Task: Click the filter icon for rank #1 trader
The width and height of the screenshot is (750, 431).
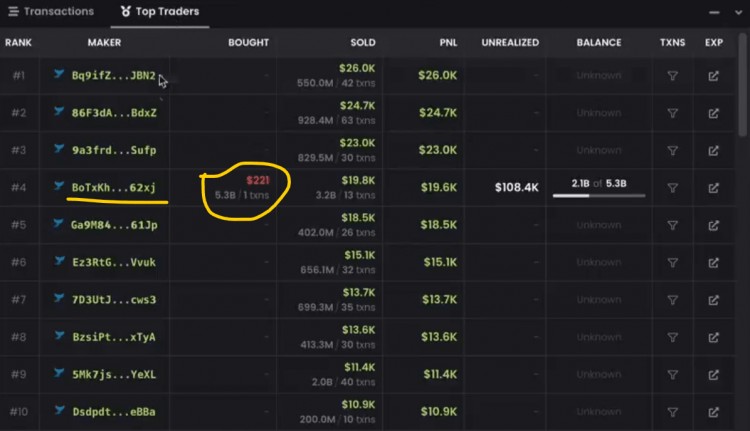Action: tap(672, 76)
